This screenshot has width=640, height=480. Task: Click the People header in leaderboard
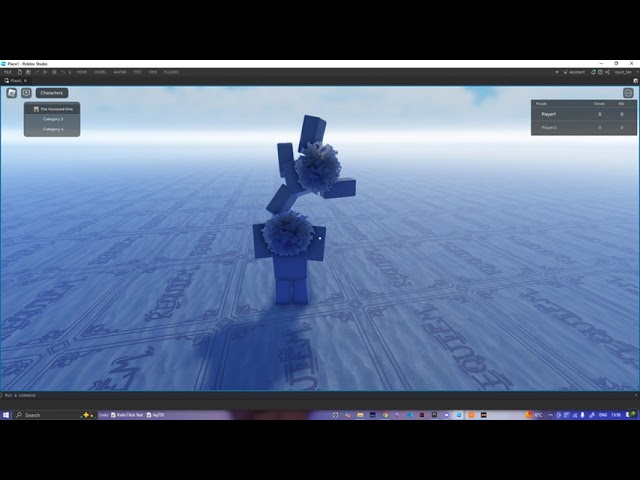coord(541,104)
